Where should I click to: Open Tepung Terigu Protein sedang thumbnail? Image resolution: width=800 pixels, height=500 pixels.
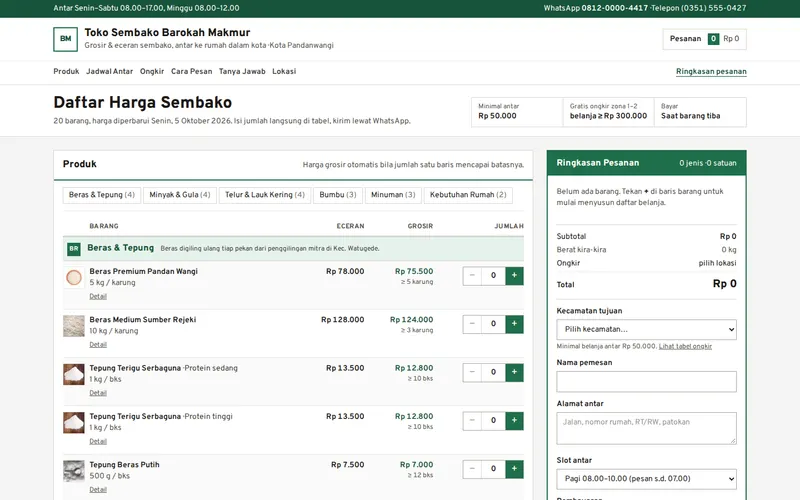74,374
